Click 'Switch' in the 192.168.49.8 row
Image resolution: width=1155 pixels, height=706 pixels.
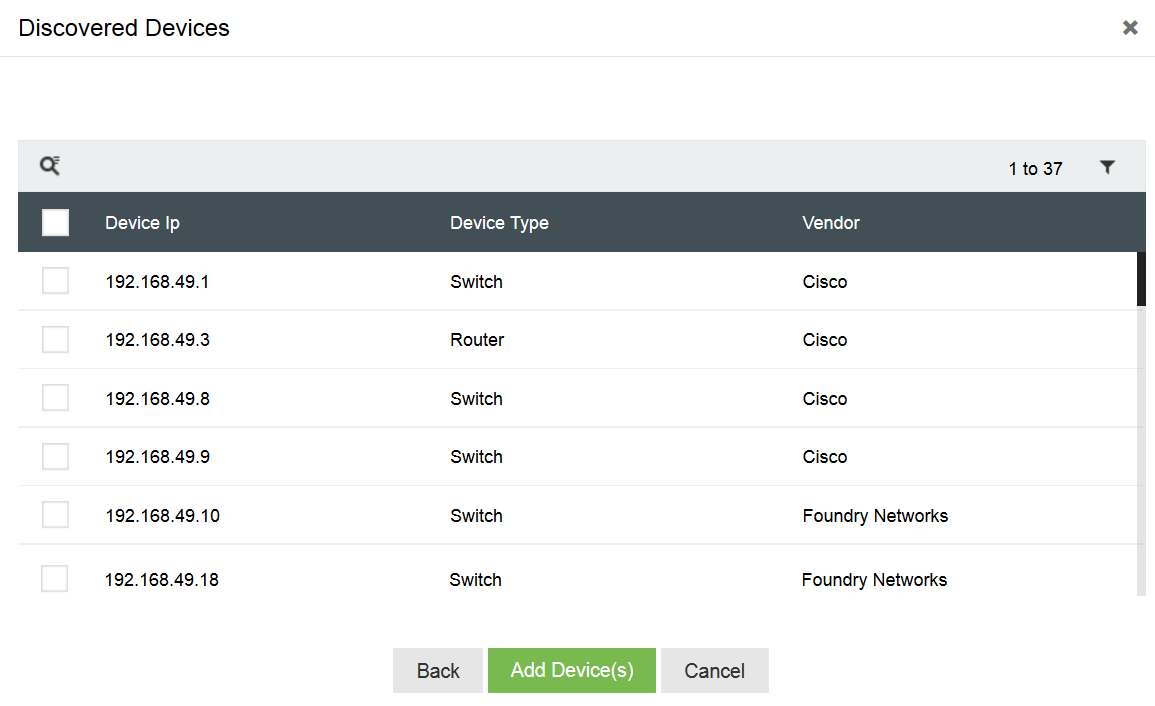[x=477, y=399]
